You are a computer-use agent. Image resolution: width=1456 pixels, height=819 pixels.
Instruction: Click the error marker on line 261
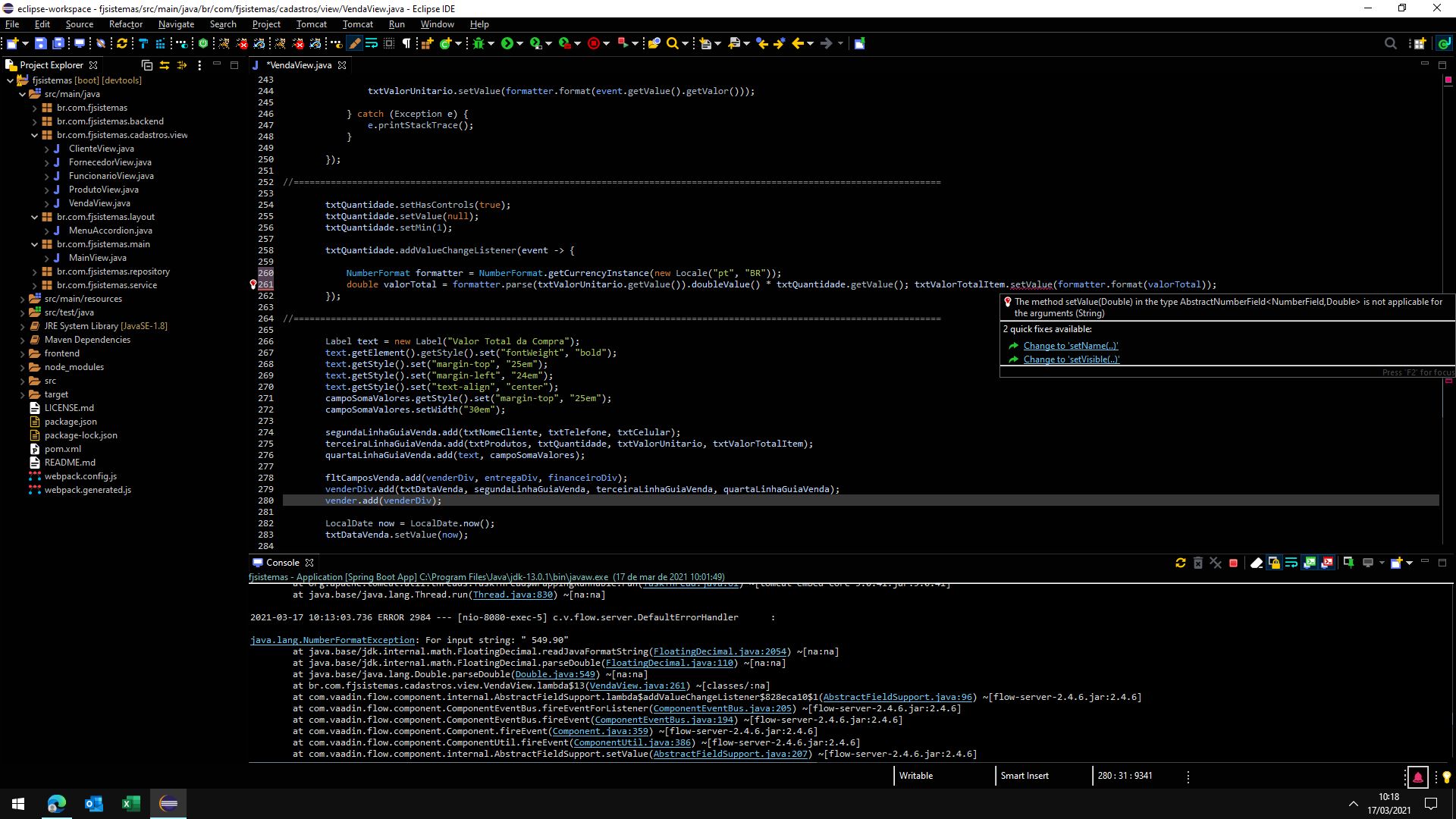253,284
